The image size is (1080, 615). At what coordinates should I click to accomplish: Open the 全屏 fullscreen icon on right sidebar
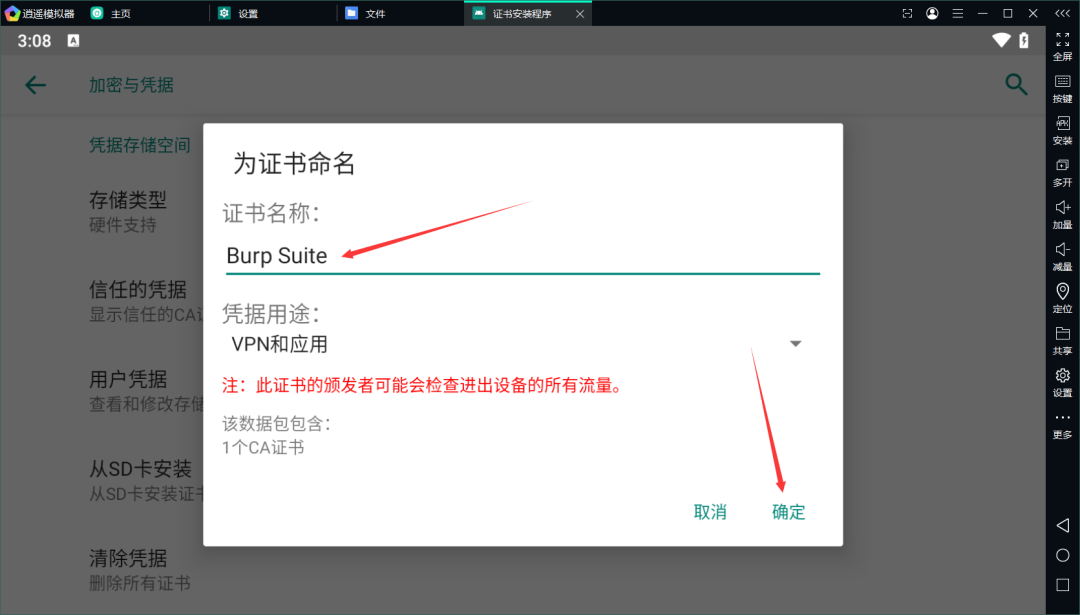tap(1062, 47)
